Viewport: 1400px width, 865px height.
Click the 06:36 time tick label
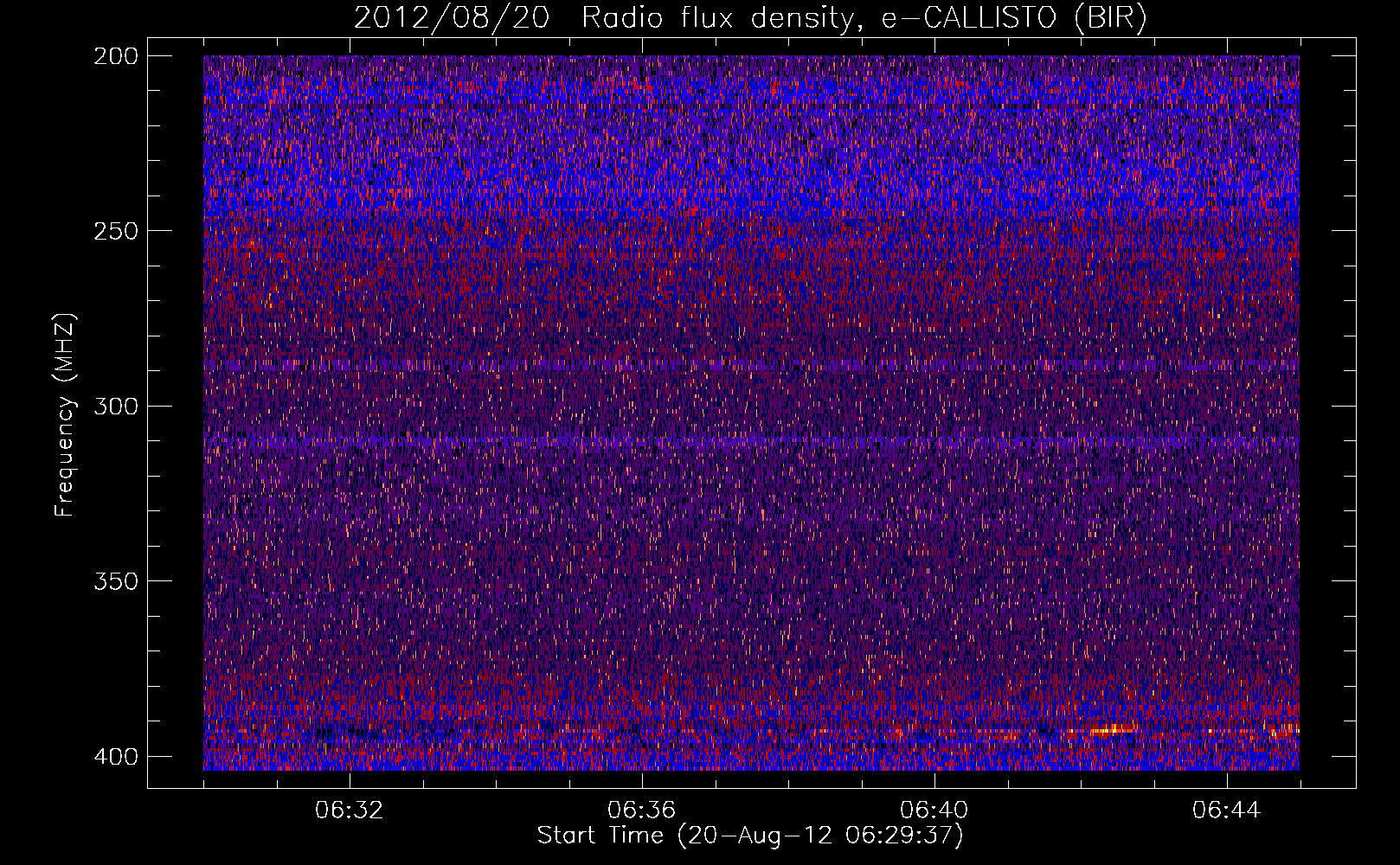click(x=641, y=811)
